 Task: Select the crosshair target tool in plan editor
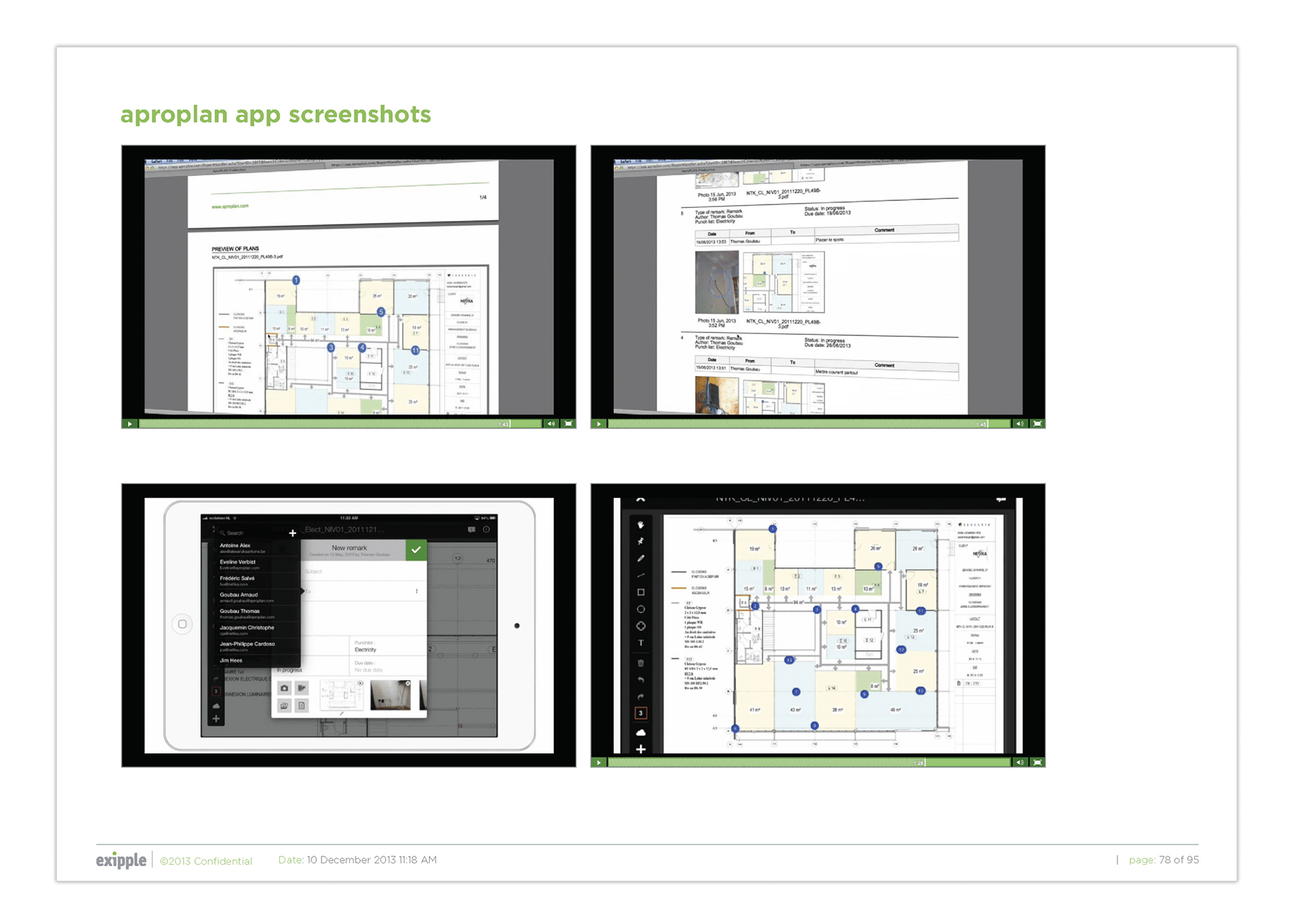click(640, 626)
